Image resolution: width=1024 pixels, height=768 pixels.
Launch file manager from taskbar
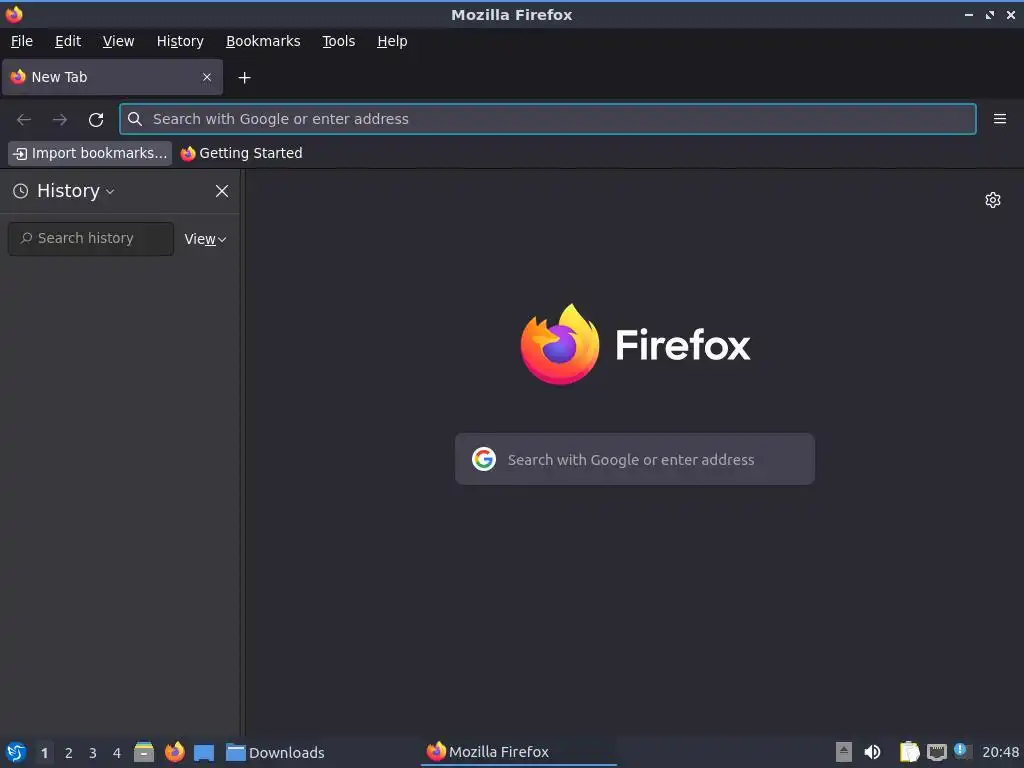pyautogui.click(x=144, y=752)
